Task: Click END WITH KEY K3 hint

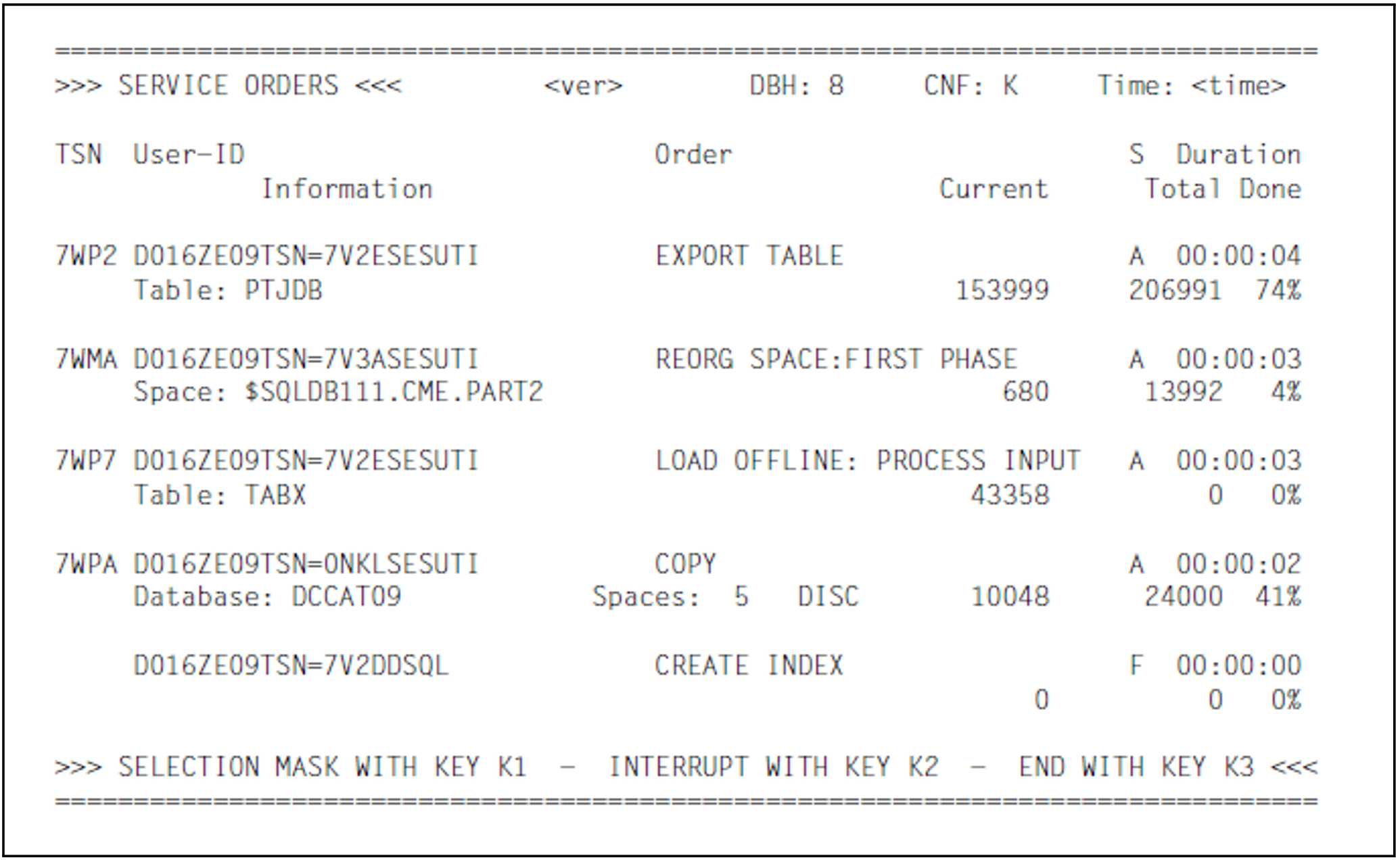Action: [1136, 767]
